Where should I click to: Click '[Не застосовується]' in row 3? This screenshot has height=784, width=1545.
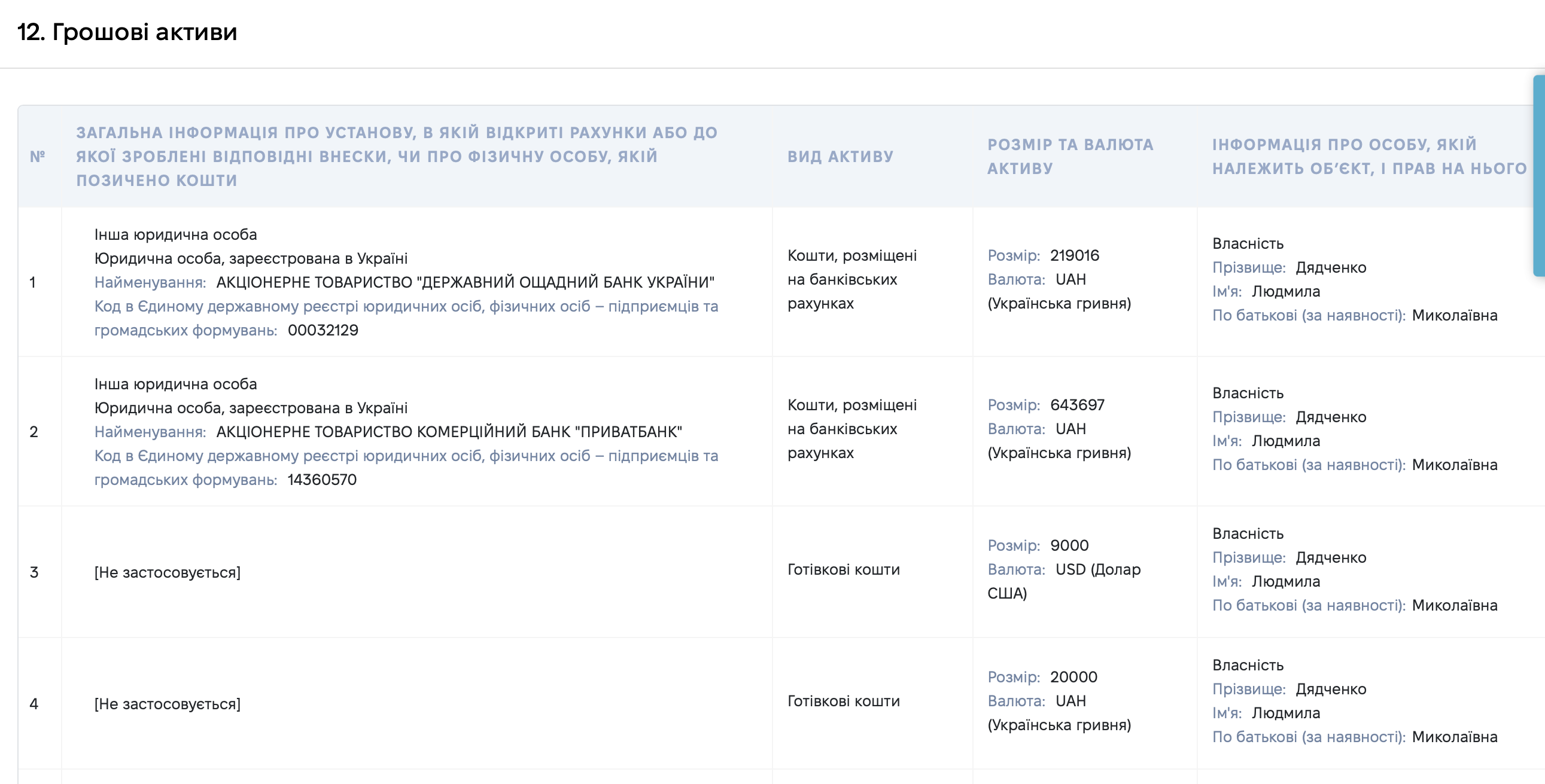[x=168, y=572]
